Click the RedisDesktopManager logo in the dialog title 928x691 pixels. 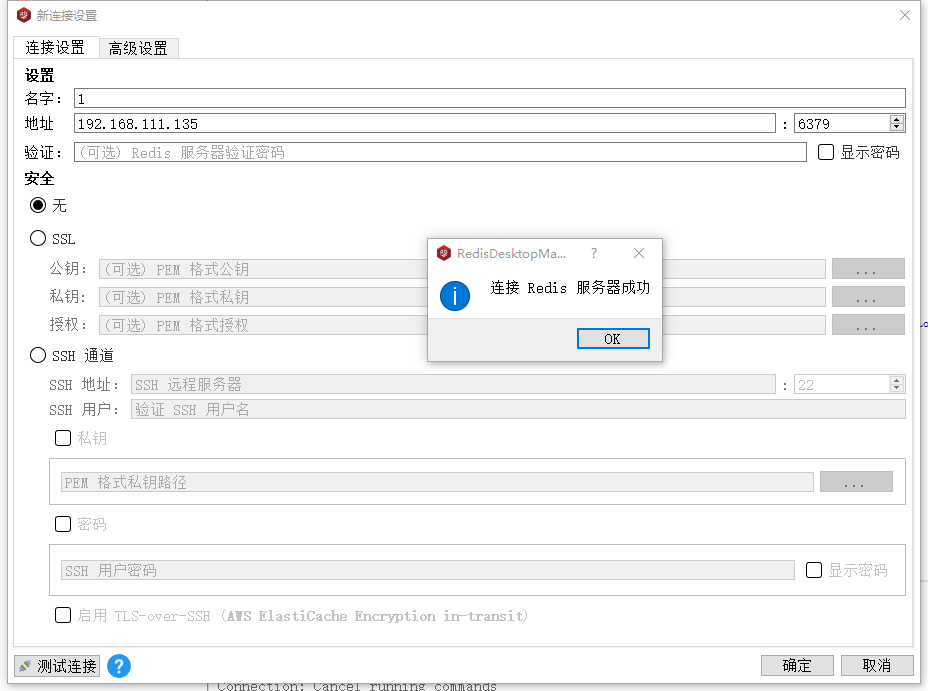444,253
